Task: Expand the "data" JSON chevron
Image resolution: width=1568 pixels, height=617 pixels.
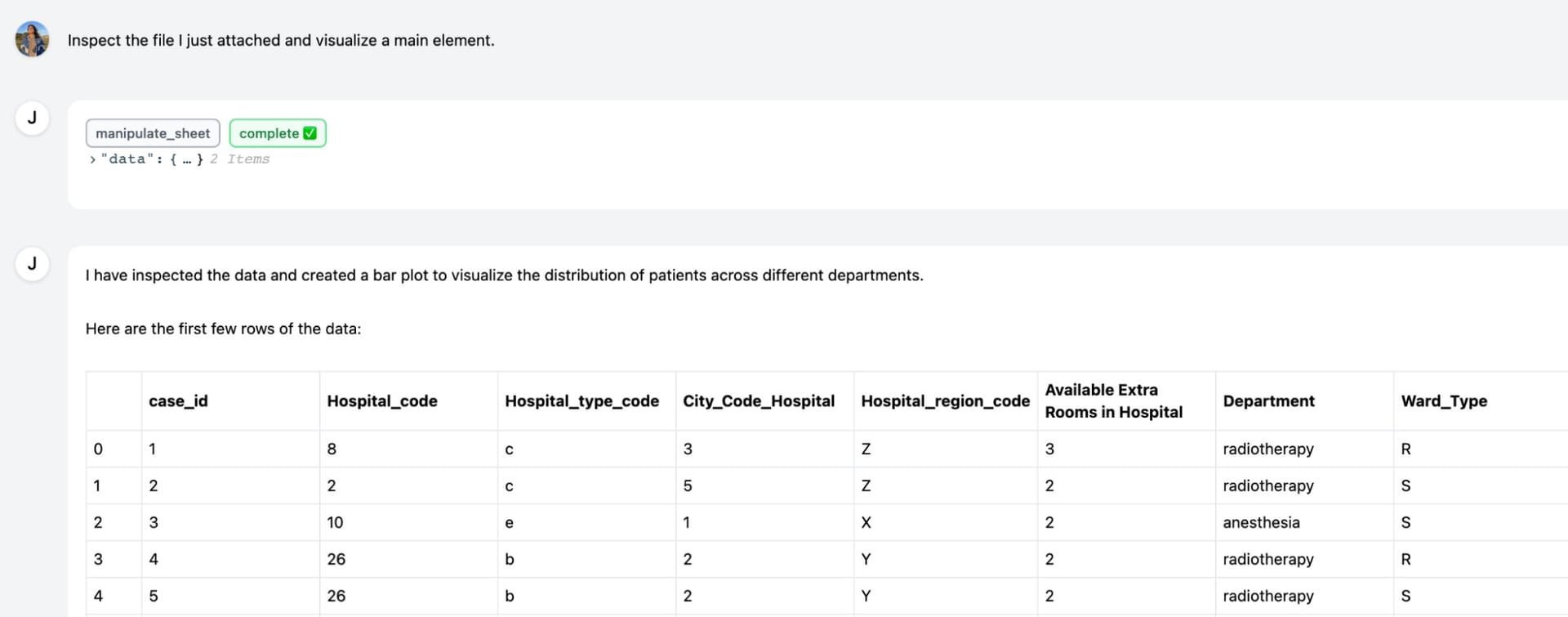Action: point(92,159)
